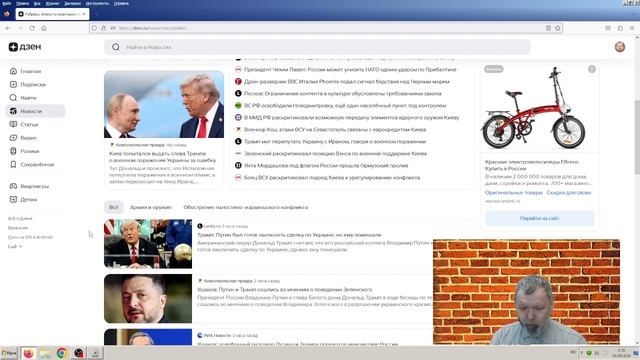Screen dimensions: 640x360
Task: Reload the page in the browser
Action: coord(32,28)
